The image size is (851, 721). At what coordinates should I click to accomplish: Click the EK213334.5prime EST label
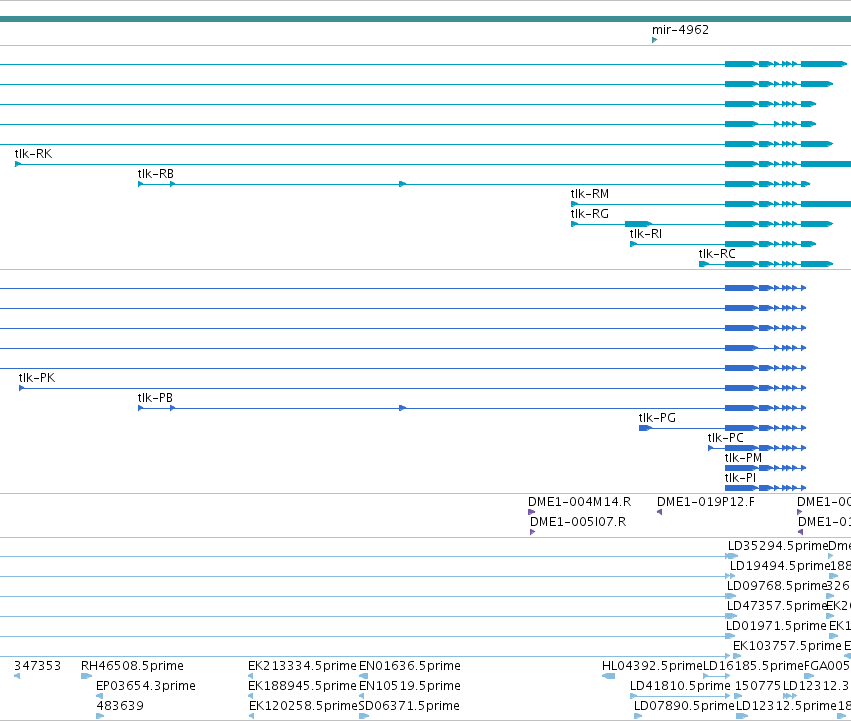302,666
